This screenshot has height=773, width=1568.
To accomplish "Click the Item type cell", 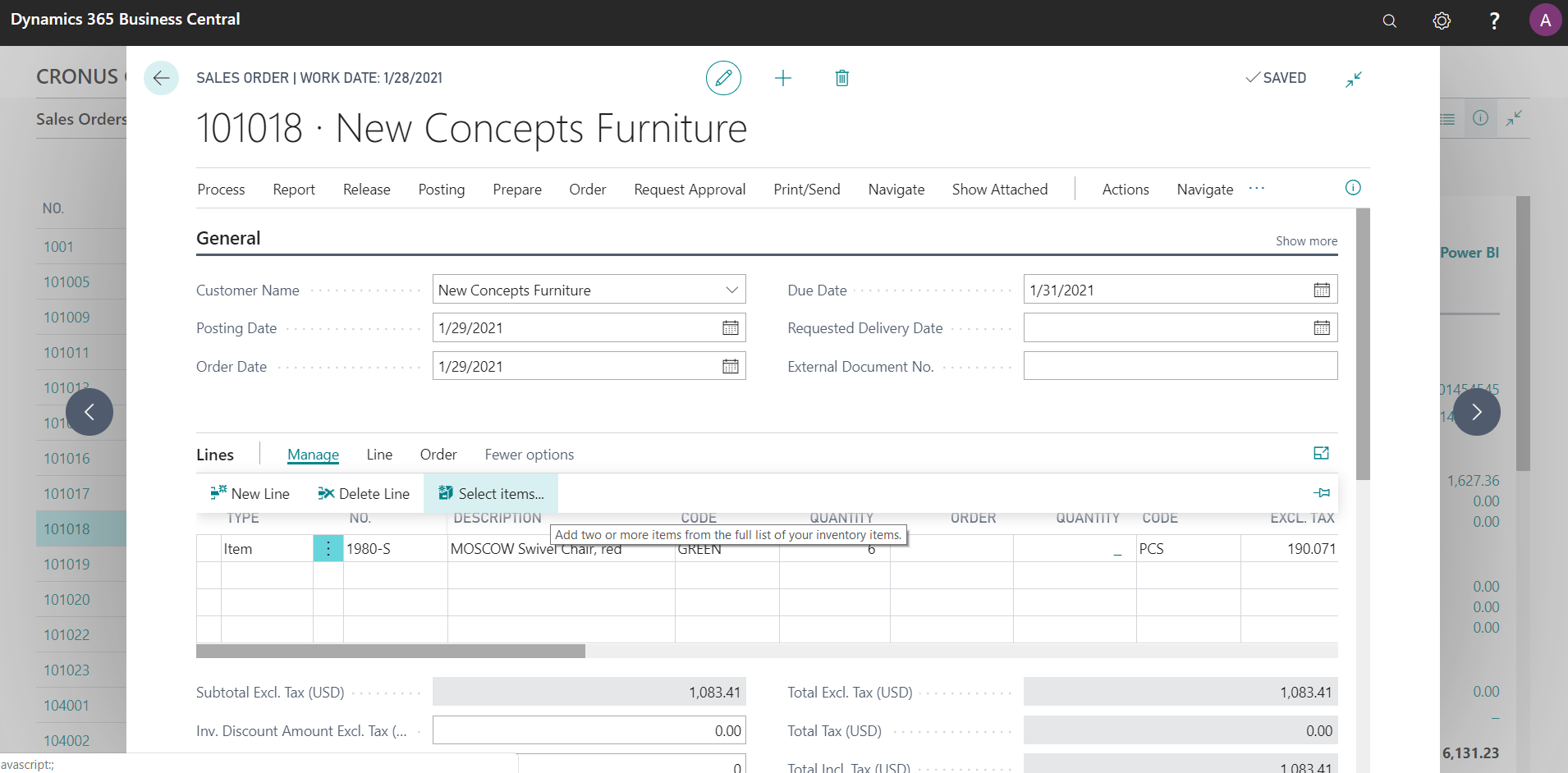I will pyautogui.click(x=267, y=548).
